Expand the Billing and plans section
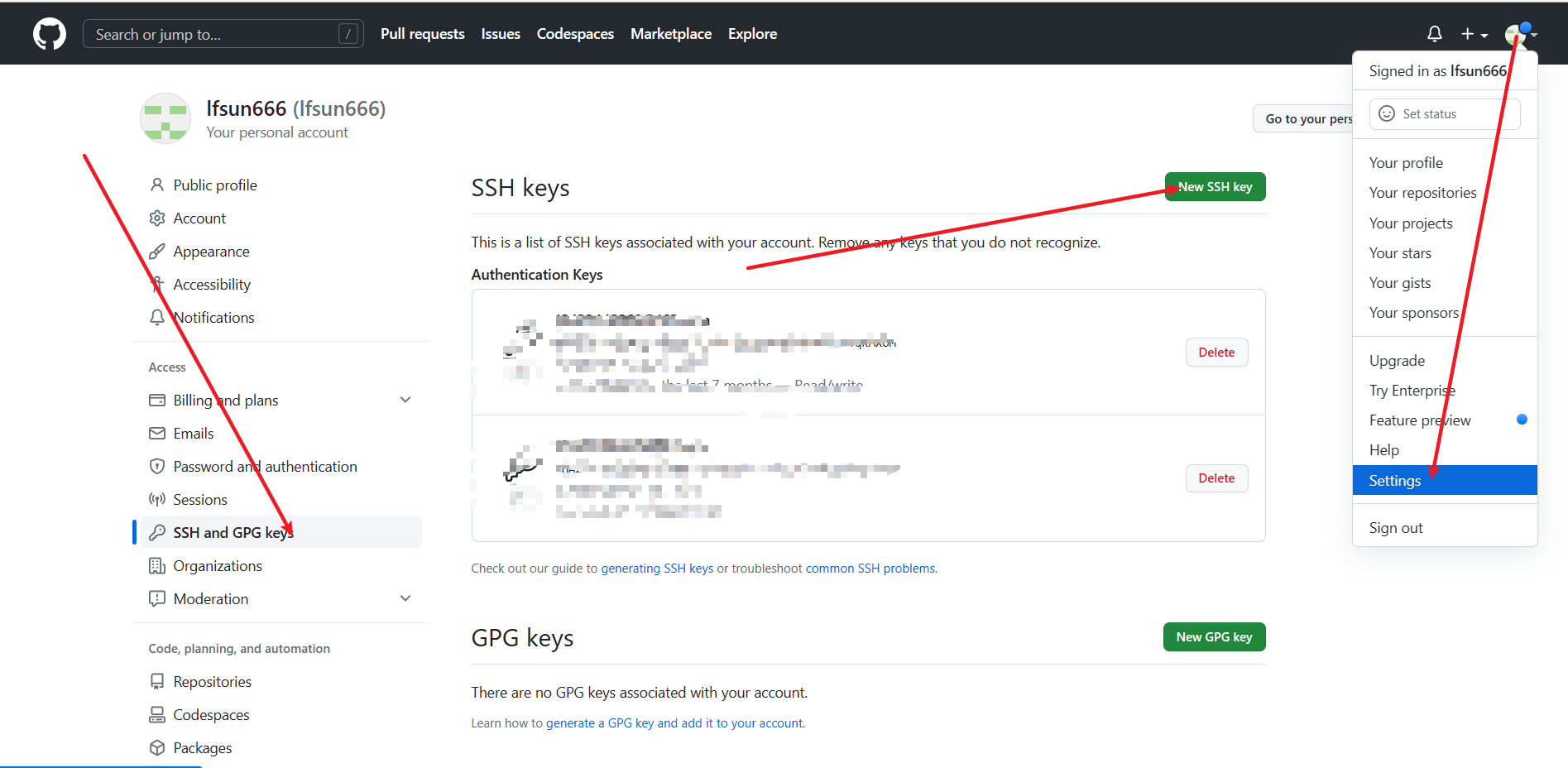Screen dimensions: 1568x768 pos(405,399)
